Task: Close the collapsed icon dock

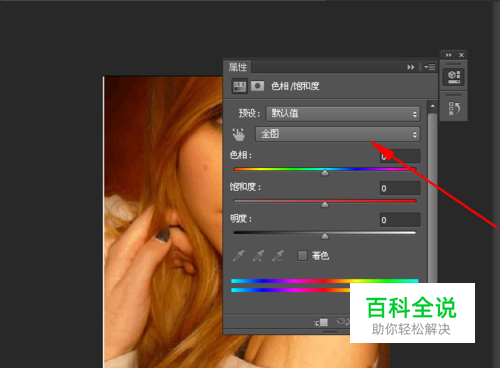Action: tap(461, 55)
